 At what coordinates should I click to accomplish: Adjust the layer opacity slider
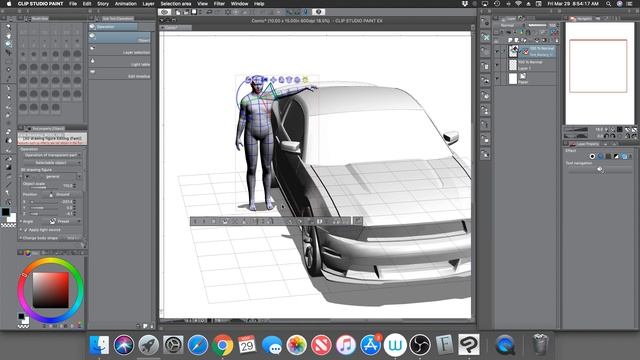click(x=538, y=25)
